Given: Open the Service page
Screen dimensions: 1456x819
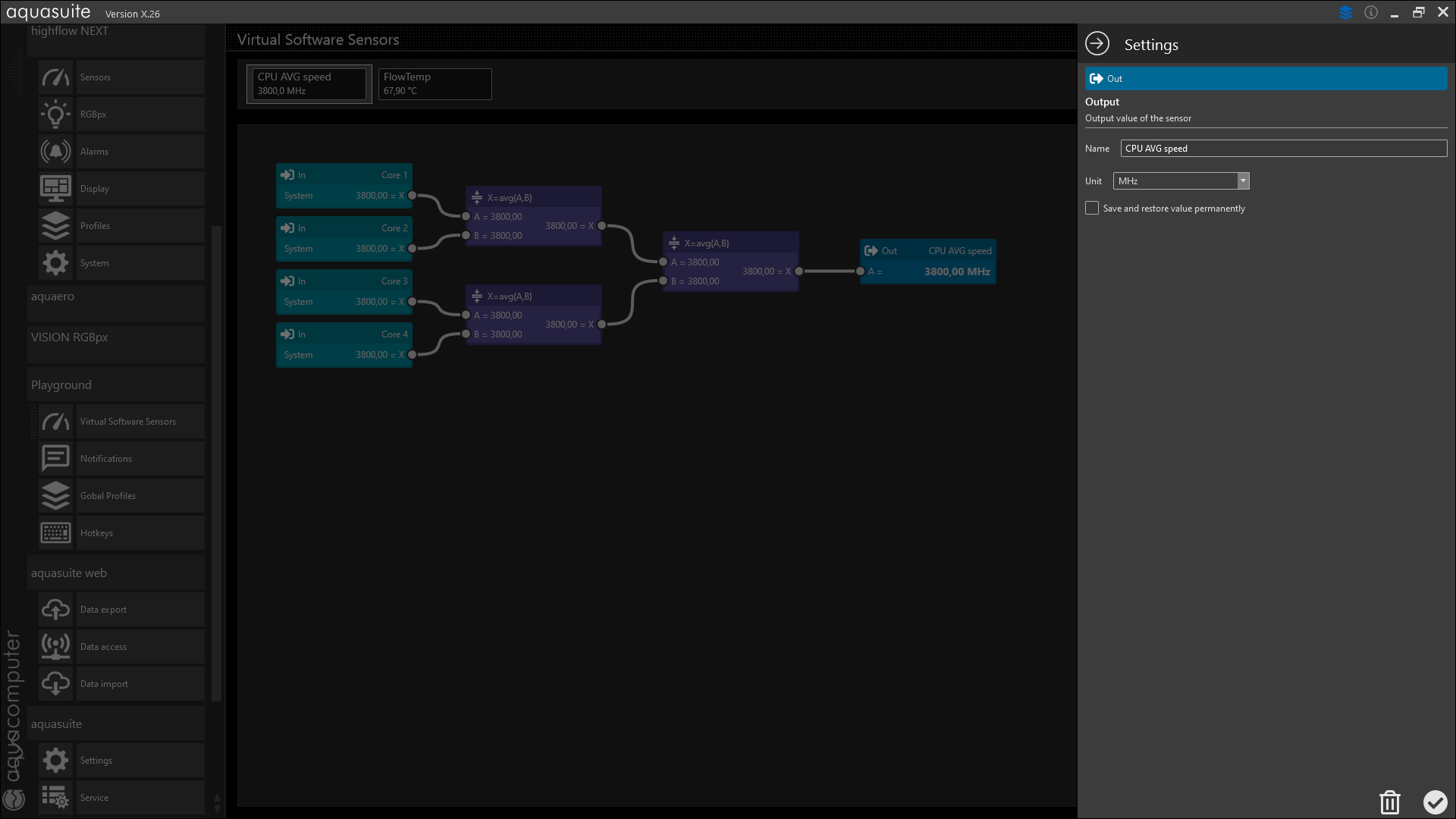Looking at the screenshot, I should point(140,798).
